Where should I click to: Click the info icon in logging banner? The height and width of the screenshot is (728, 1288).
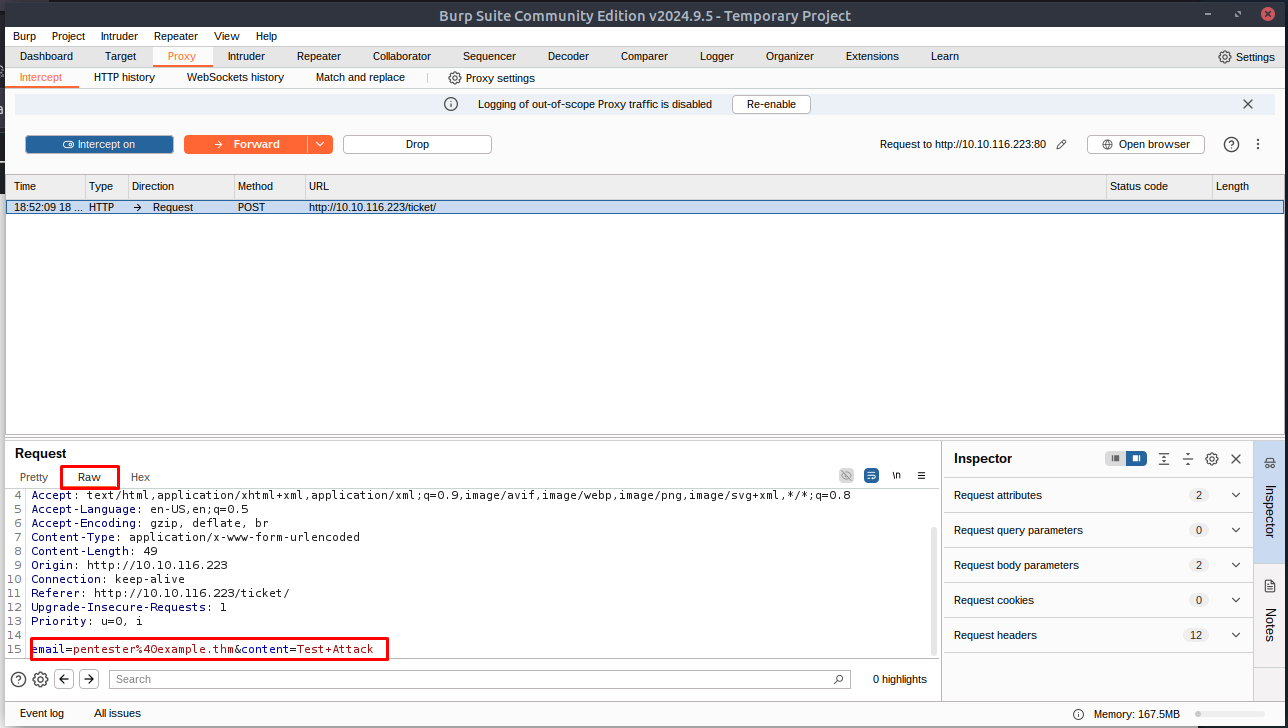point(451,104)
